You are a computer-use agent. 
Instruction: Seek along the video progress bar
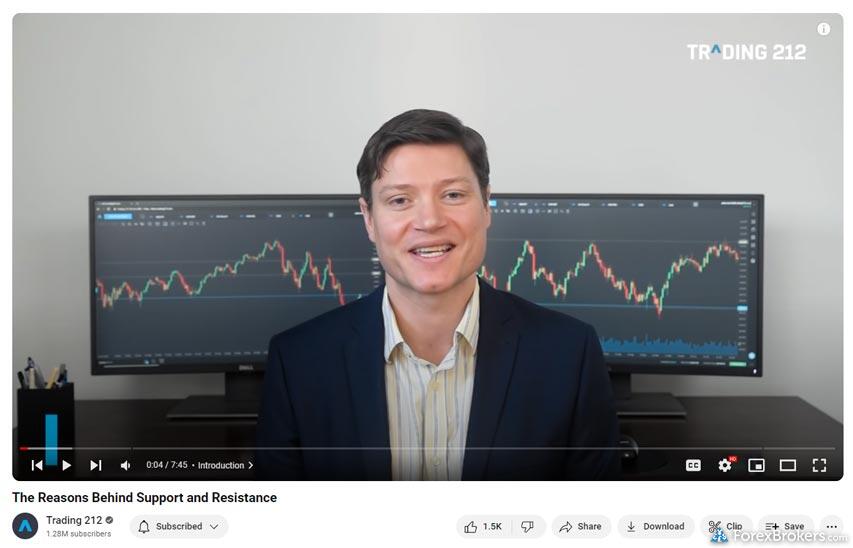(x=427, y=448)
